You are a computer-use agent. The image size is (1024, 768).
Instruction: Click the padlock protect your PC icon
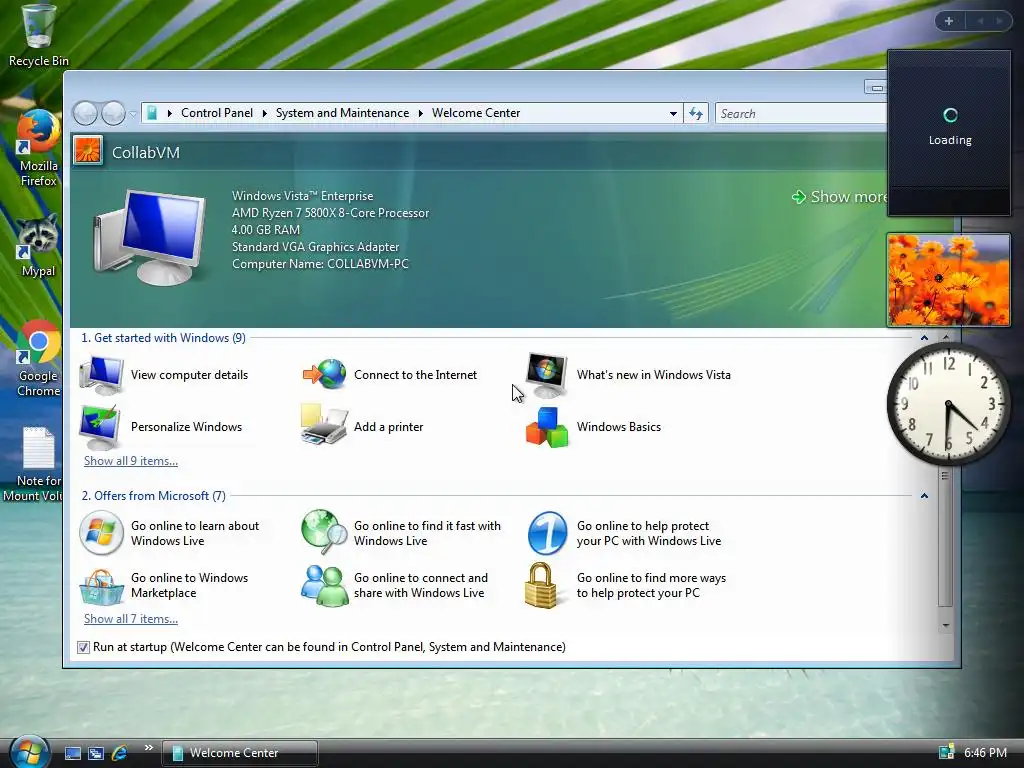coord(541,585)
